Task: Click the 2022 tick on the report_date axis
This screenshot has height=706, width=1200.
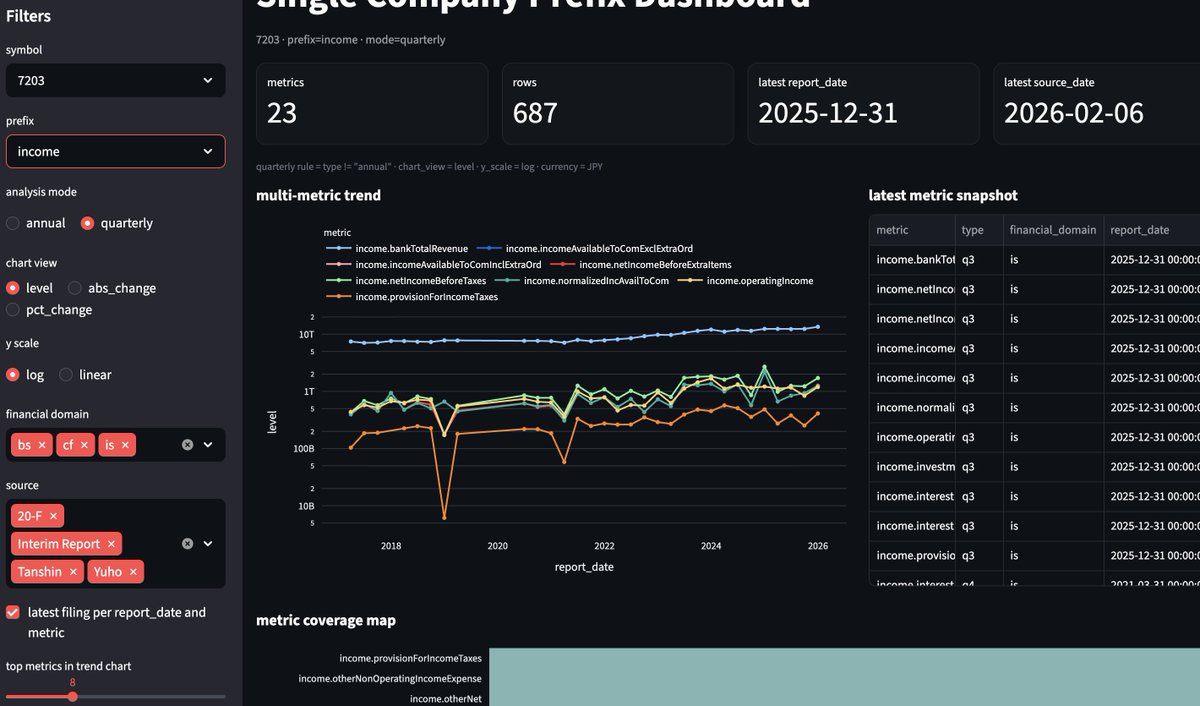Action: click(x=604, y=546)
